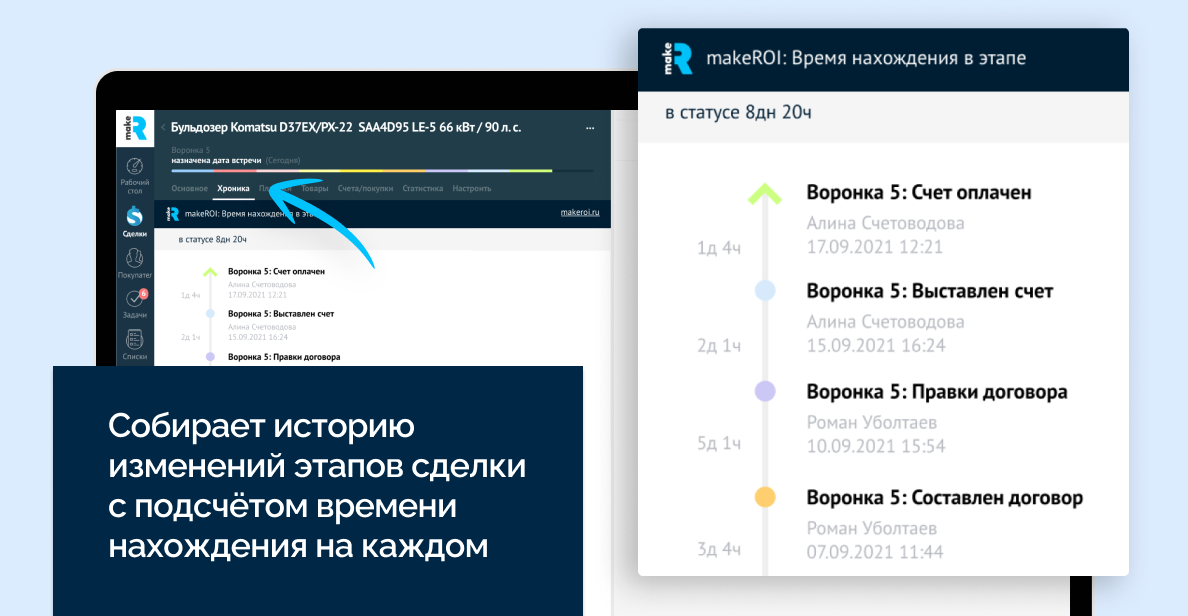Go back using the arrow beside deal title
Viewport: 1188px width, 616px height.
163,127
